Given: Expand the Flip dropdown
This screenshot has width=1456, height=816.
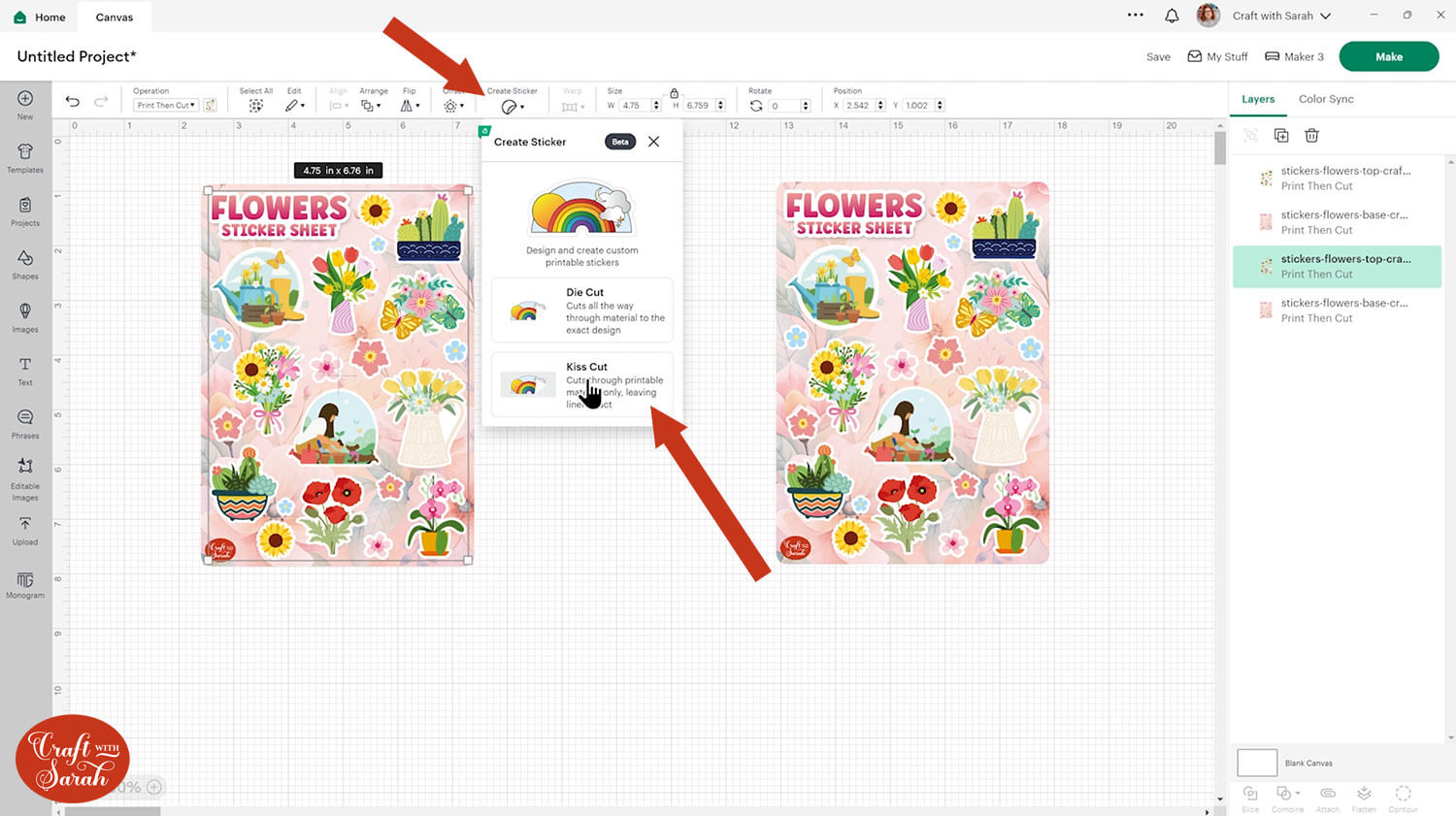Looking at the screenshot, I should tap(411, 106).
